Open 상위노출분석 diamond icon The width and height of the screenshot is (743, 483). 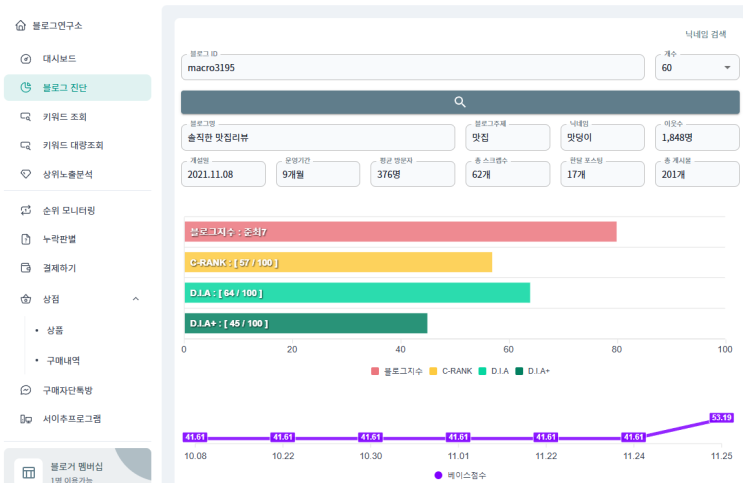[26, 174]
